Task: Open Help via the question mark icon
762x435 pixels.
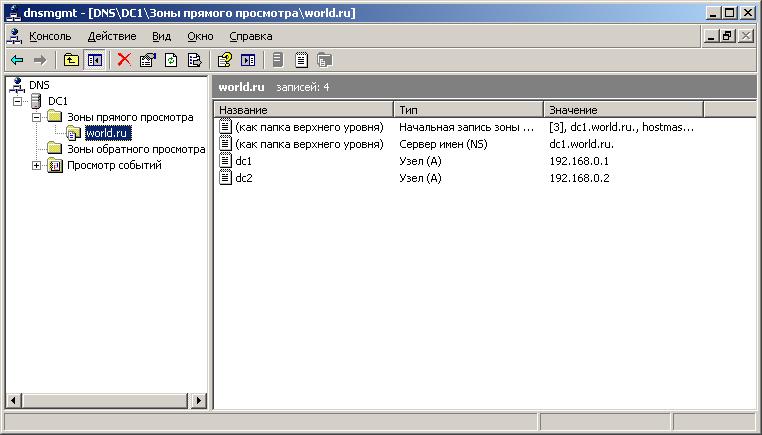Action: (x=225, y=60)
